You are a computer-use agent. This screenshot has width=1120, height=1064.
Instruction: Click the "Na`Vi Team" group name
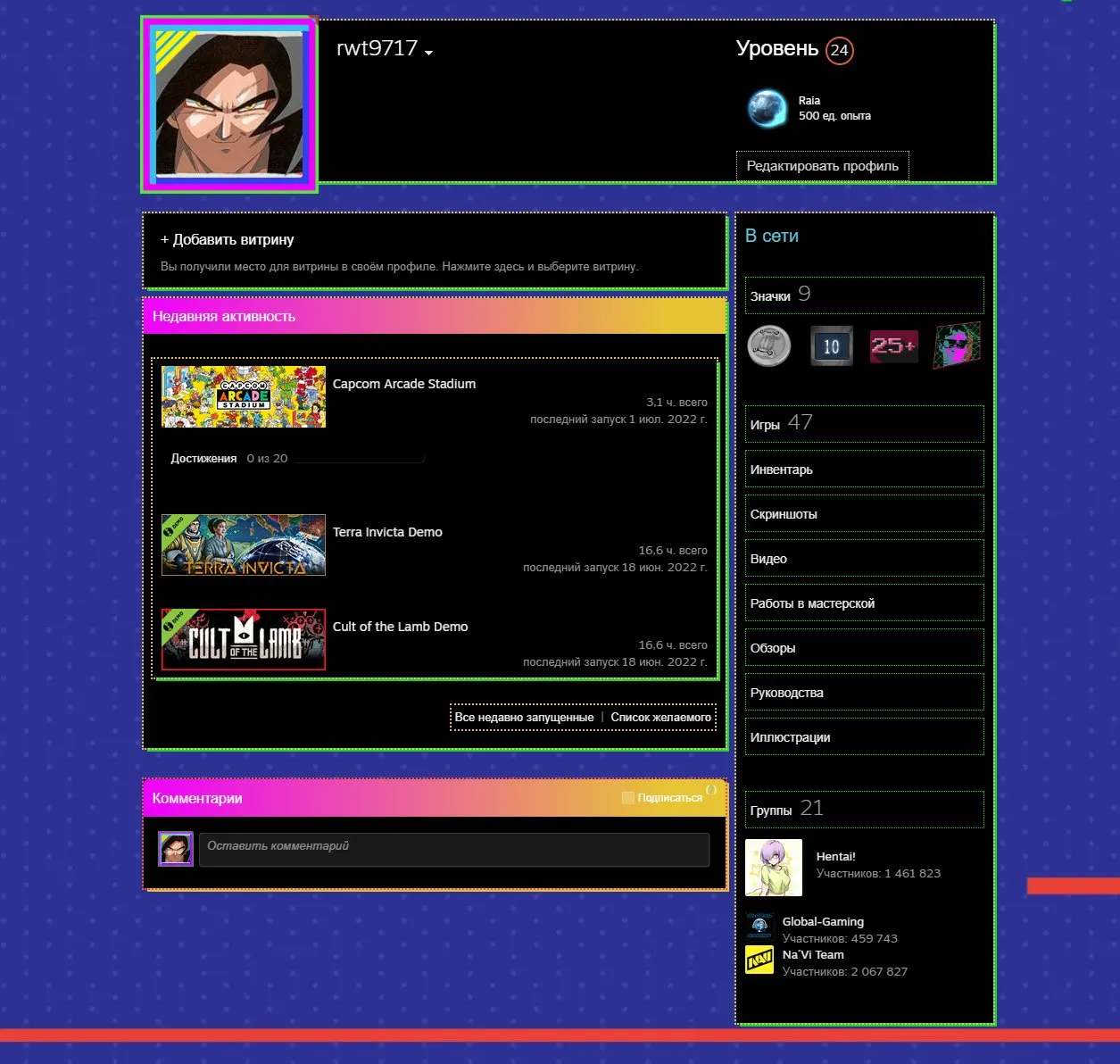pyautogui.click(x=813, y=955)
